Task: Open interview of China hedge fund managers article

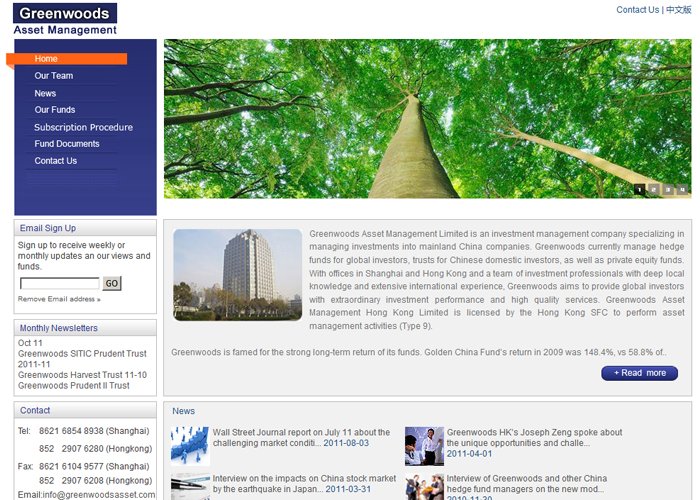Action: [x=527, y=484]
